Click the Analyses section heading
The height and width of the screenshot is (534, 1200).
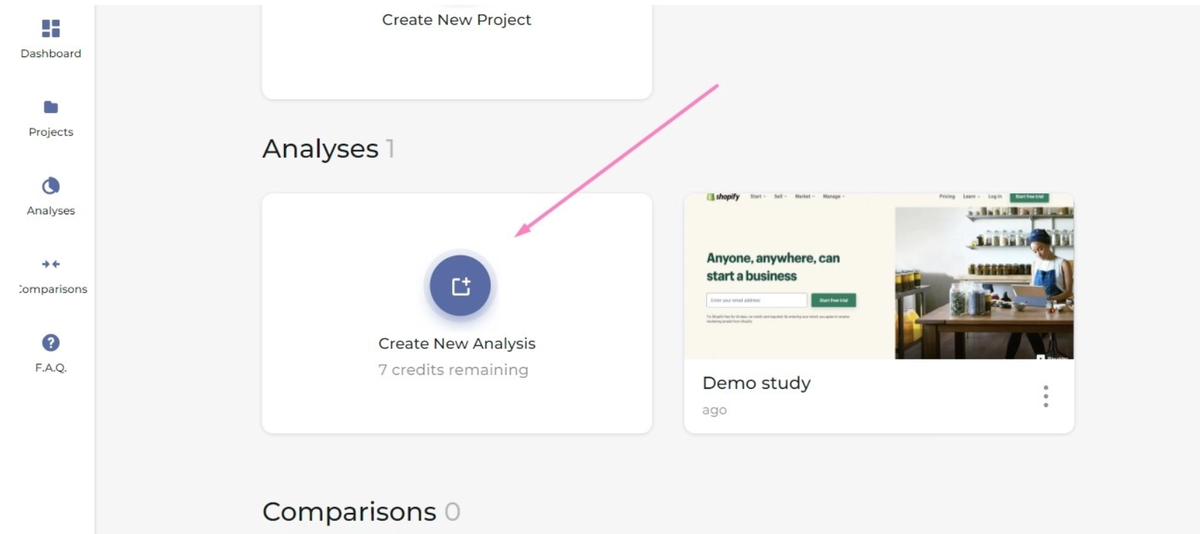tap(320, 149)
